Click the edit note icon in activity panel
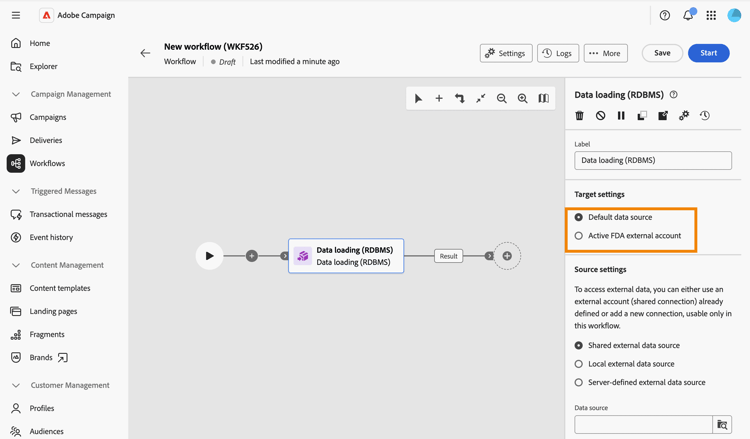Screen dimensions: 750x439 point(663,115)
